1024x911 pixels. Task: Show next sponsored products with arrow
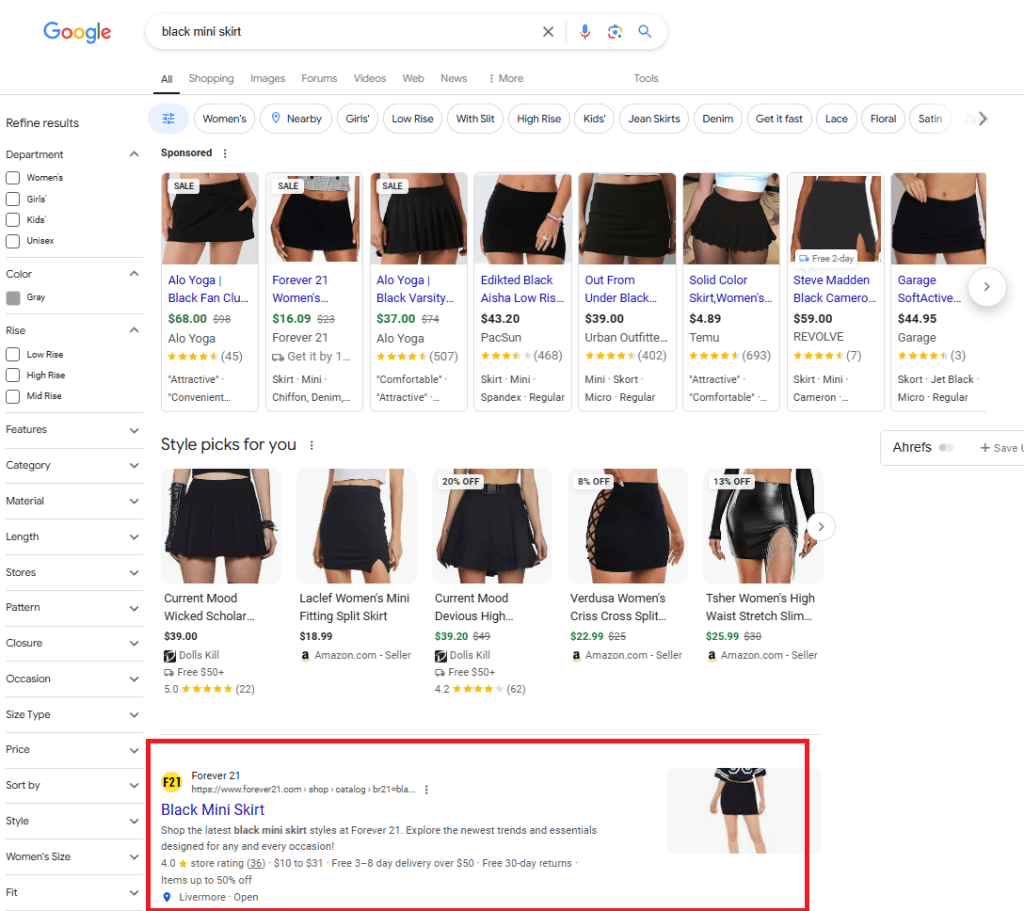(986, 287)
